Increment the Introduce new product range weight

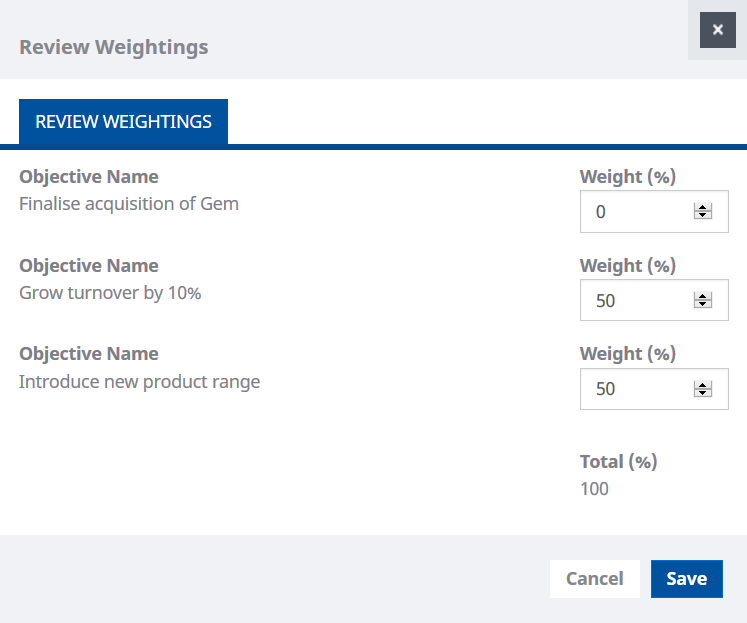tap(703, 385)
